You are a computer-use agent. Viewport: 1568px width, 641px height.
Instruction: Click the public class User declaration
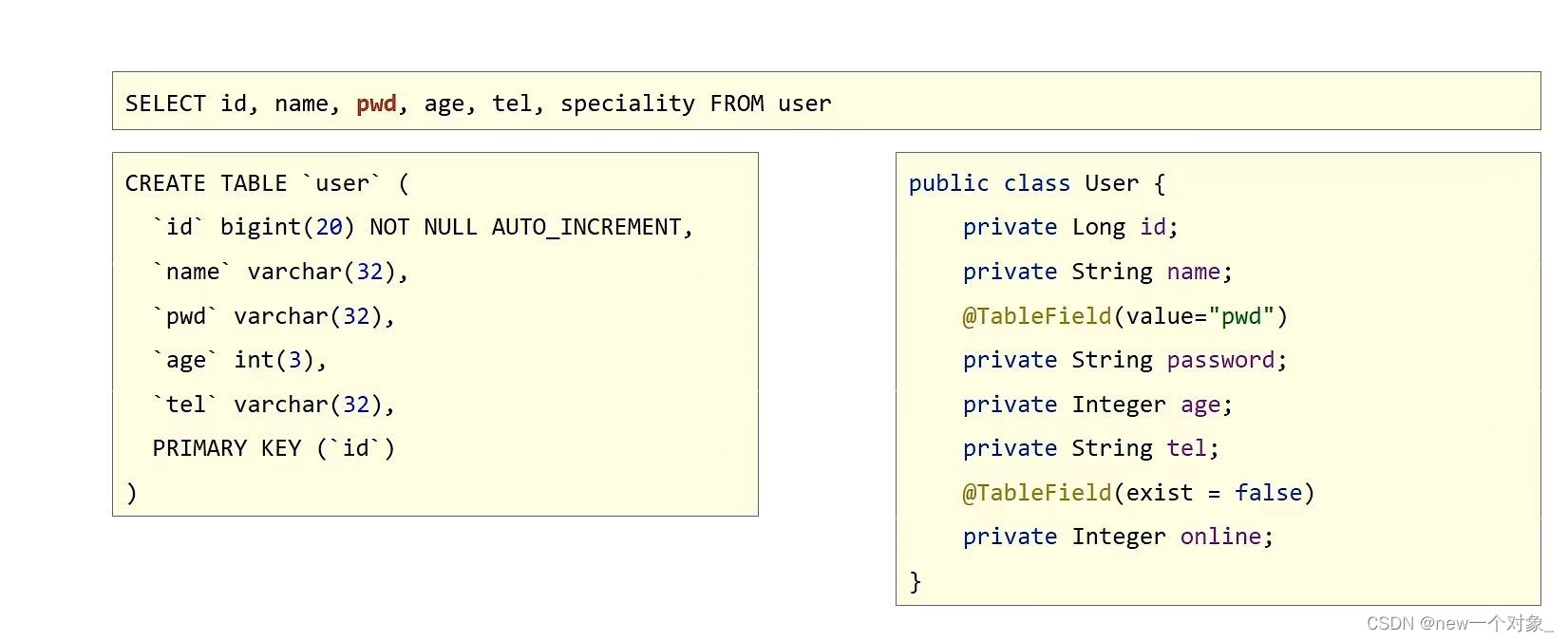coord(1037,183)
